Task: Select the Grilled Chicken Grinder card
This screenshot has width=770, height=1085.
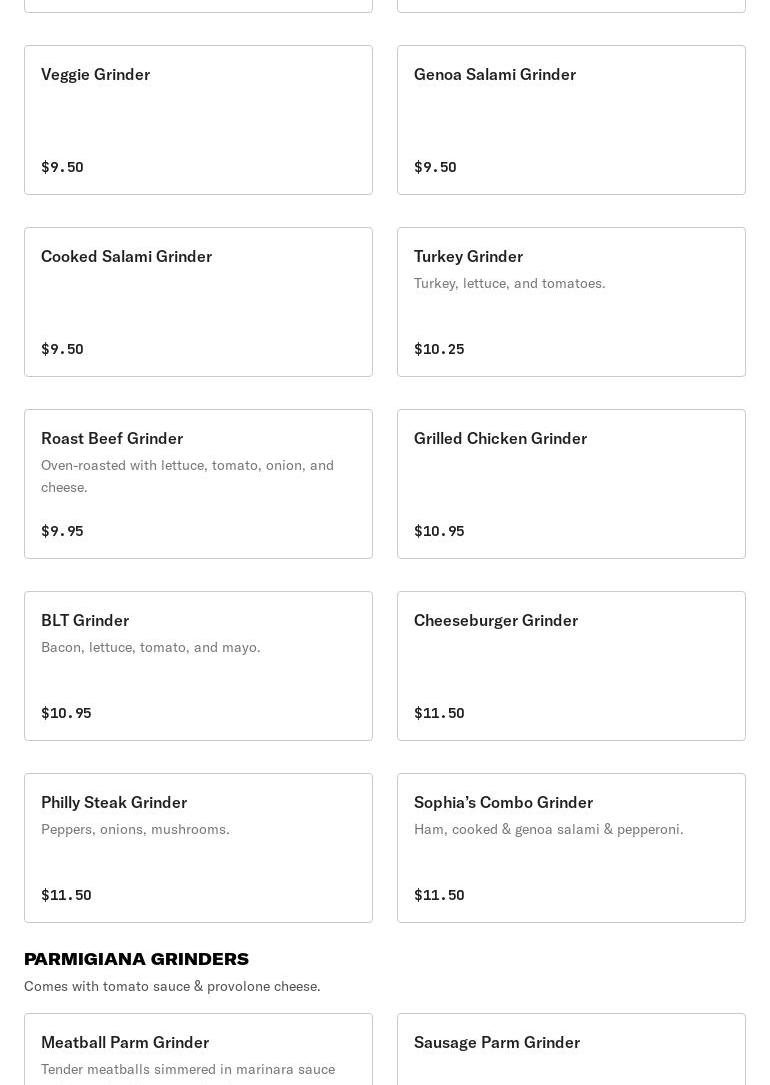Action: tap(571, 484)
